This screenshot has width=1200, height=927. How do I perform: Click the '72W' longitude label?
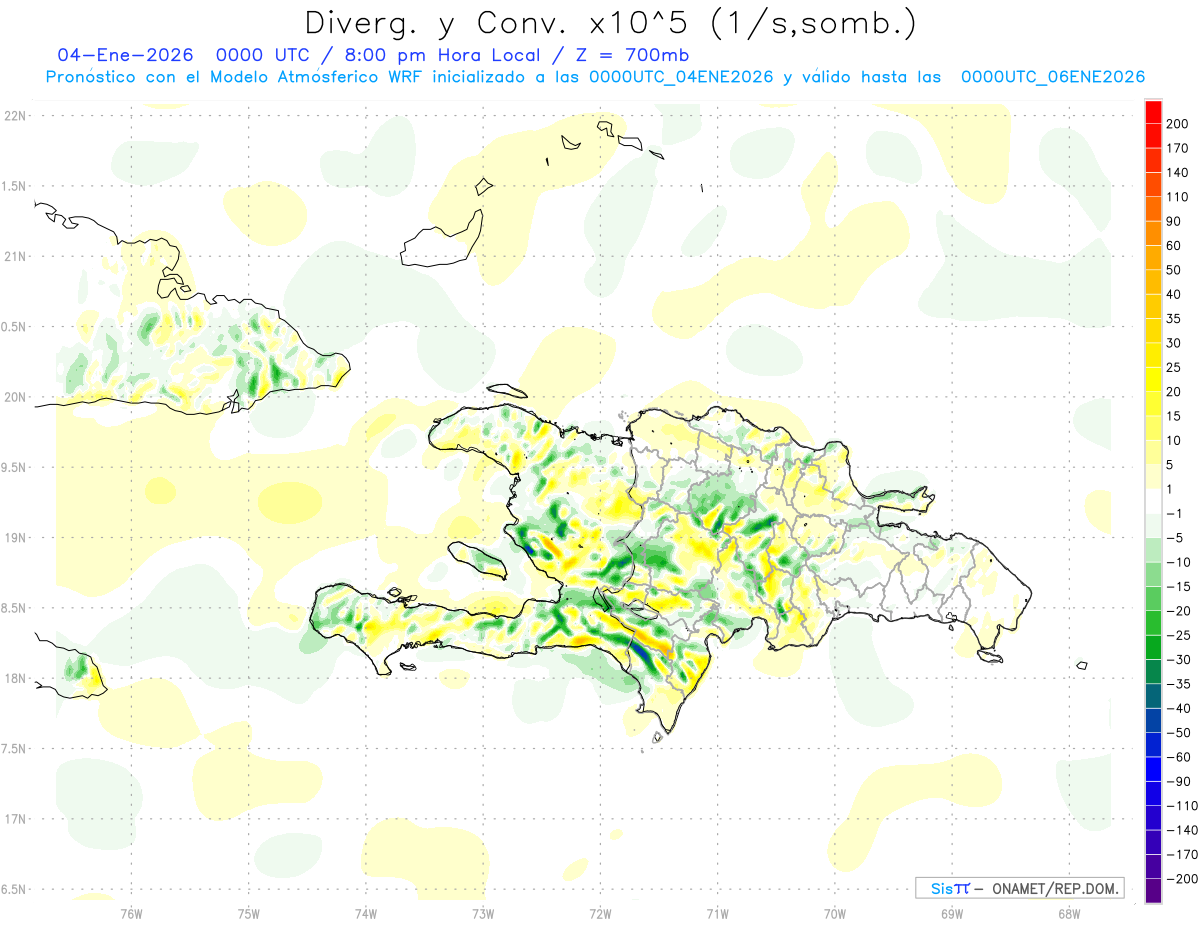coord(600,912)
